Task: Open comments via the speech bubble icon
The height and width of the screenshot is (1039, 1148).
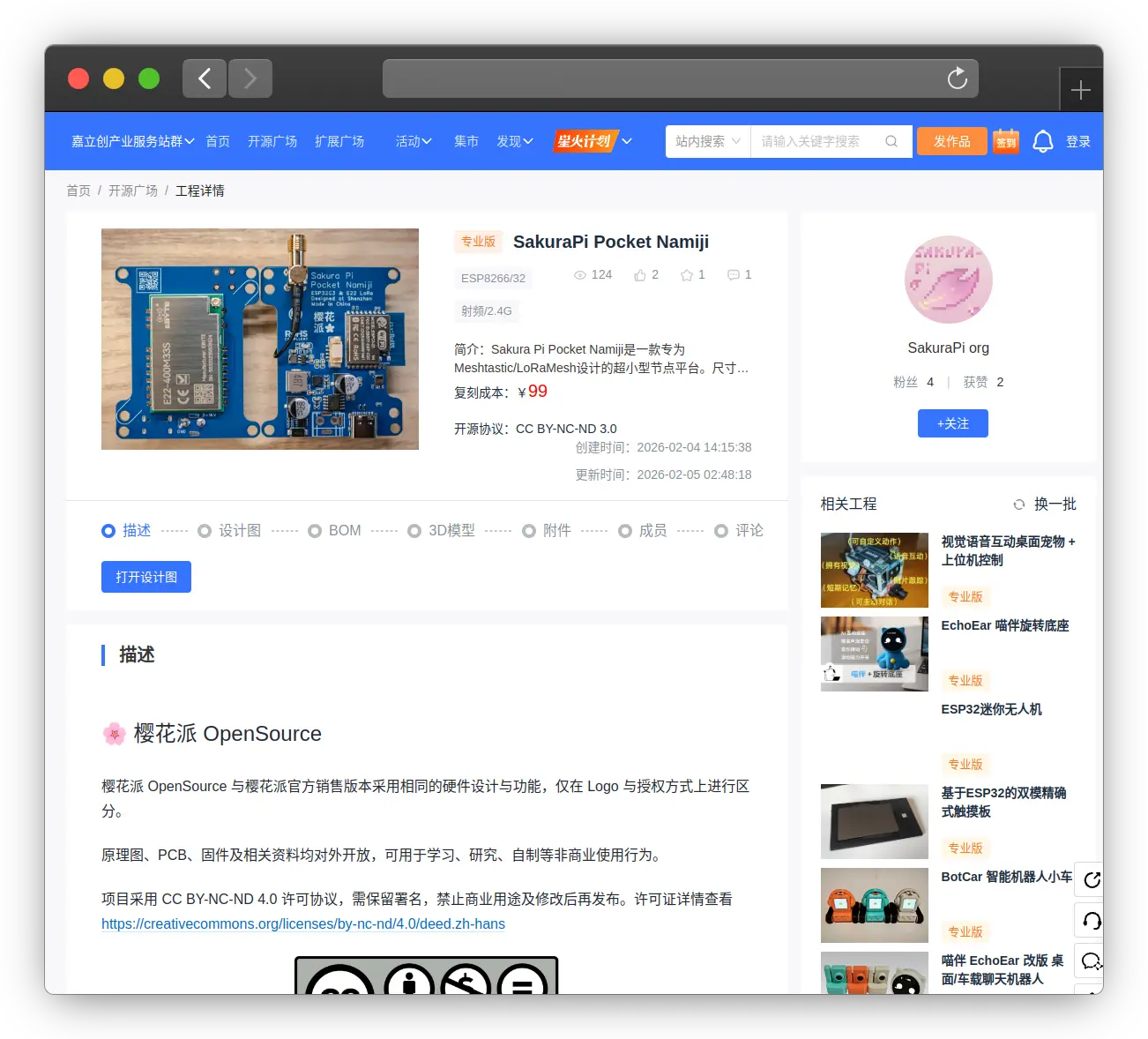Action: 734,274
